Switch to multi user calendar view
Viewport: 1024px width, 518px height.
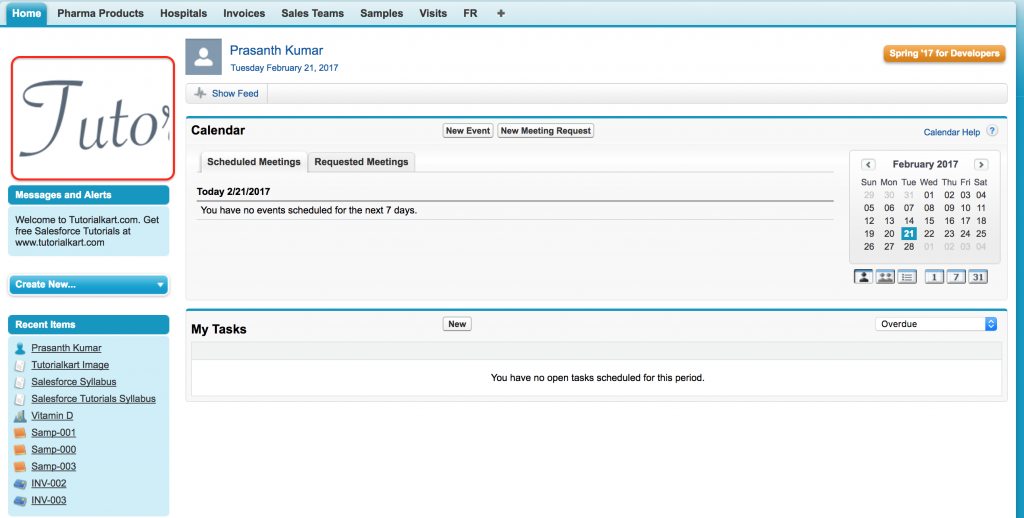coord(885,277)
